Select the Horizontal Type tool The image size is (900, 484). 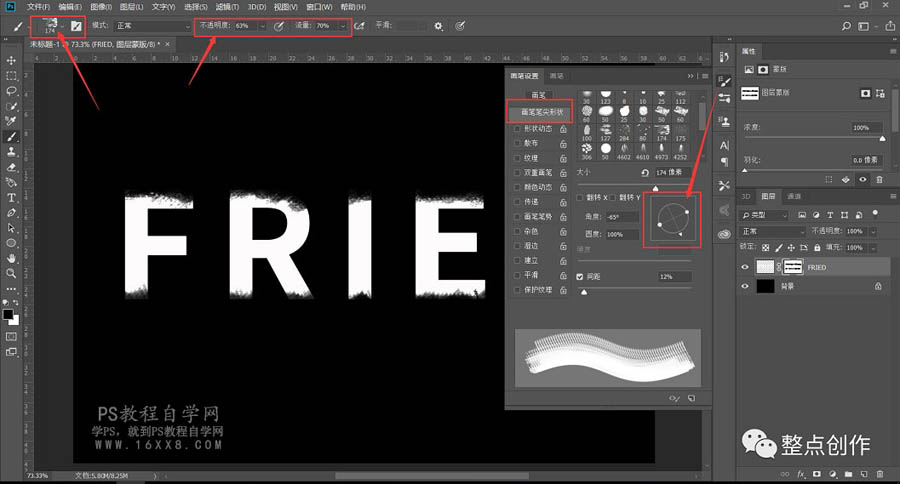11,198
